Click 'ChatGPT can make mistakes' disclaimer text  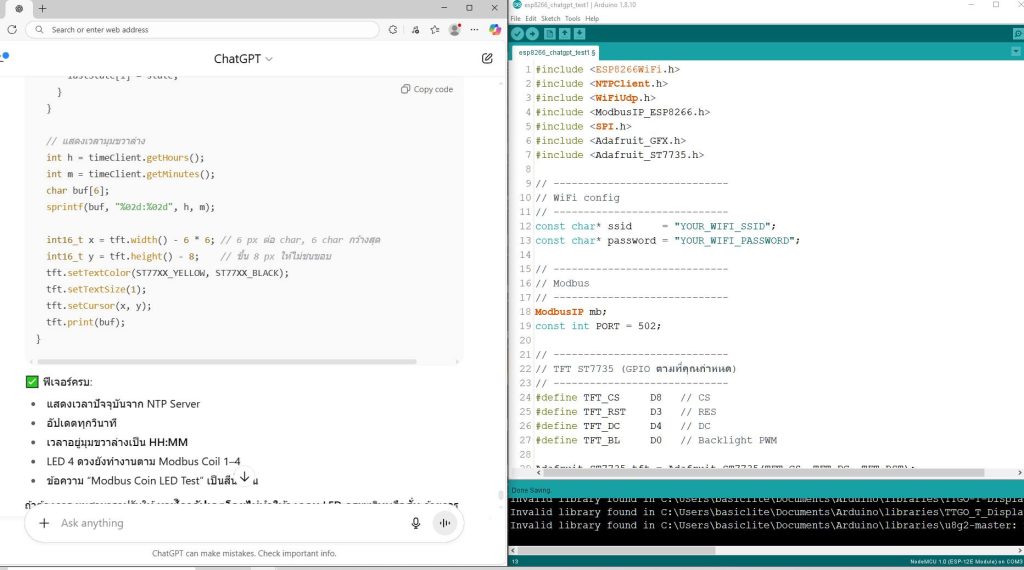244,553
